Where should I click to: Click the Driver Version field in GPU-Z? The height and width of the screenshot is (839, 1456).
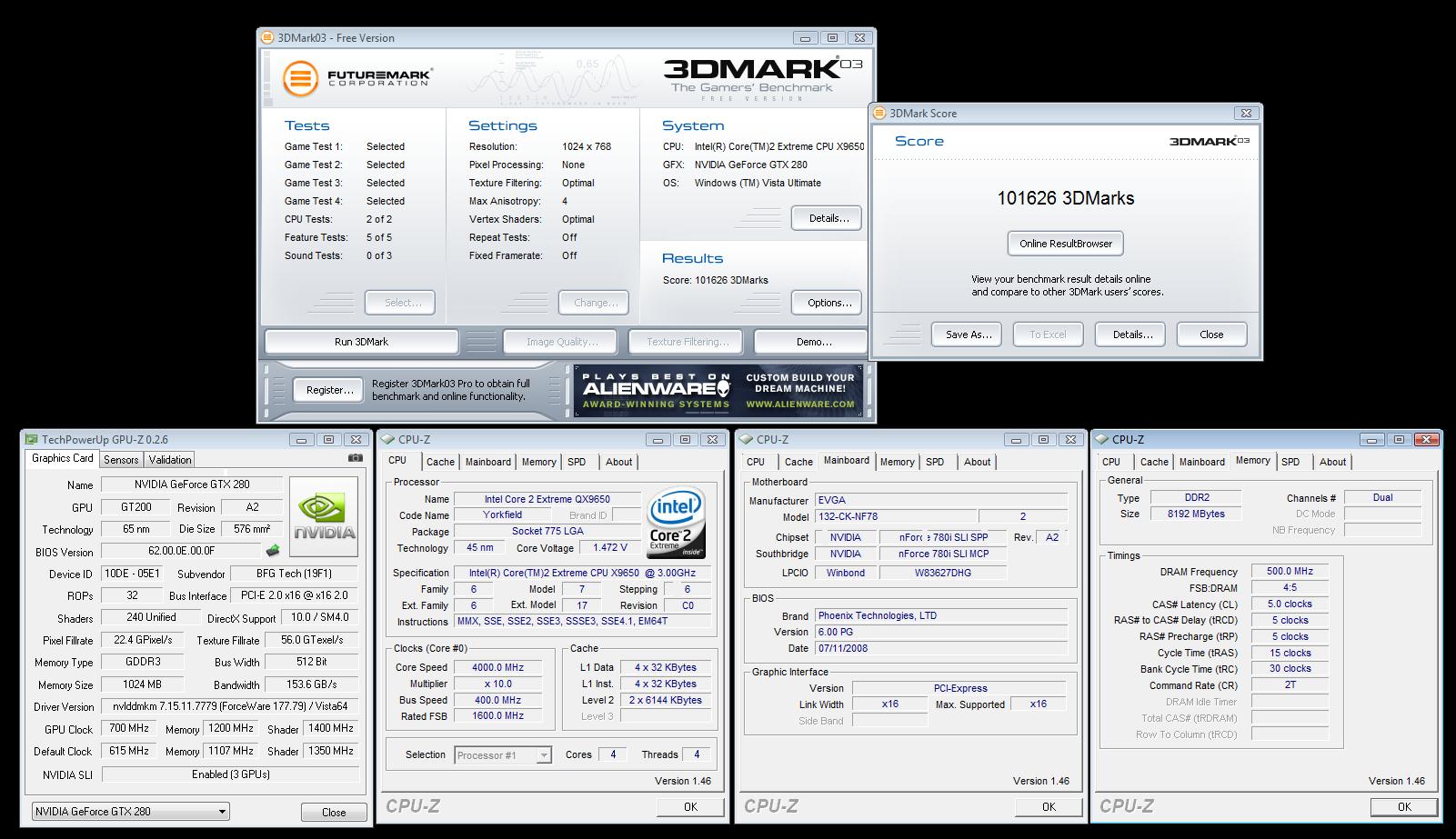(231, 706)
